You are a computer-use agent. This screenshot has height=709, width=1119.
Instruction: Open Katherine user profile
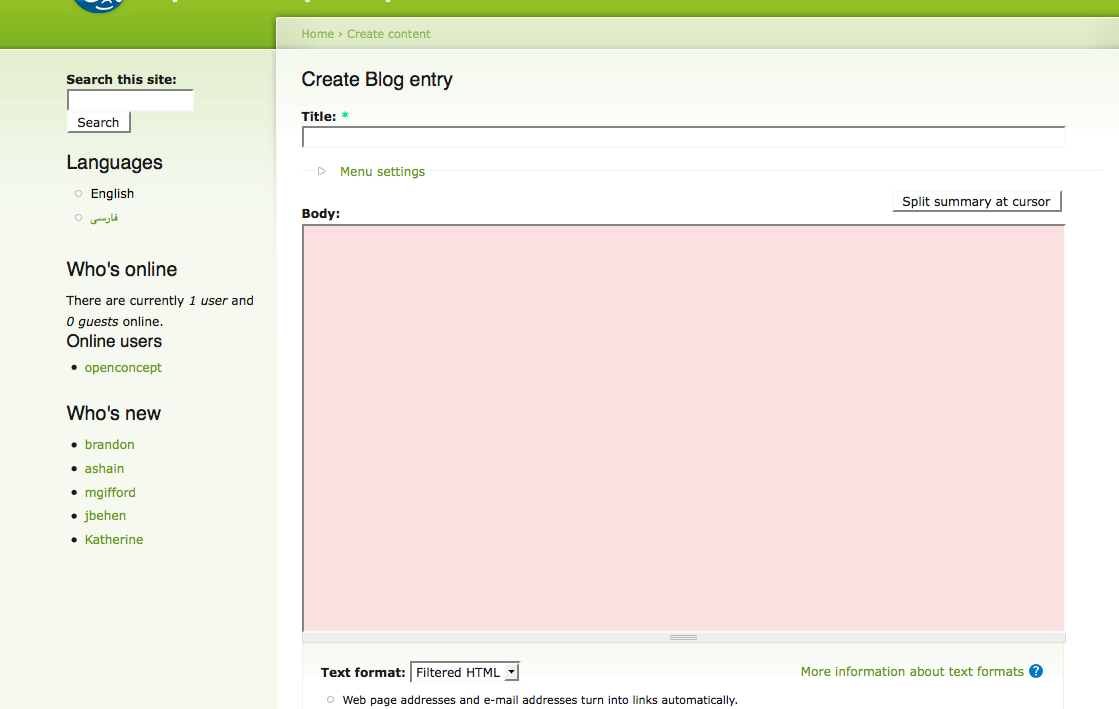113,540
